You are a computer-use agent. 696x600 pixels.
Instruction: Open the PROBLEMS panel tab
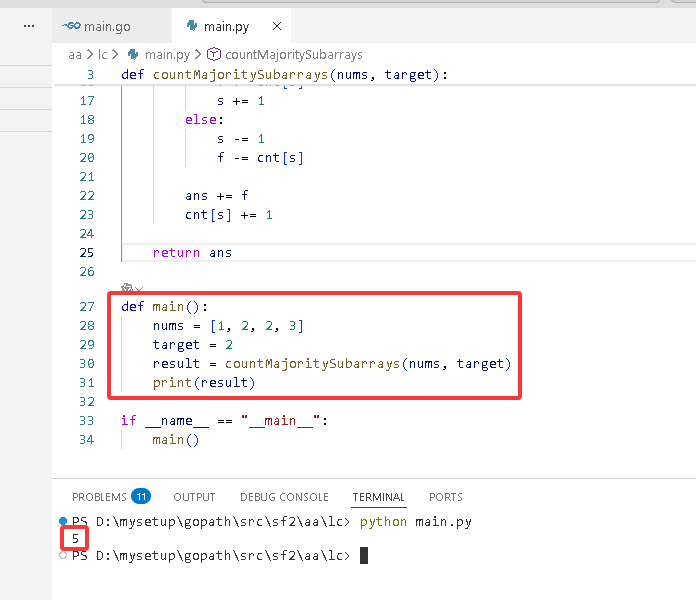[99, 497]
